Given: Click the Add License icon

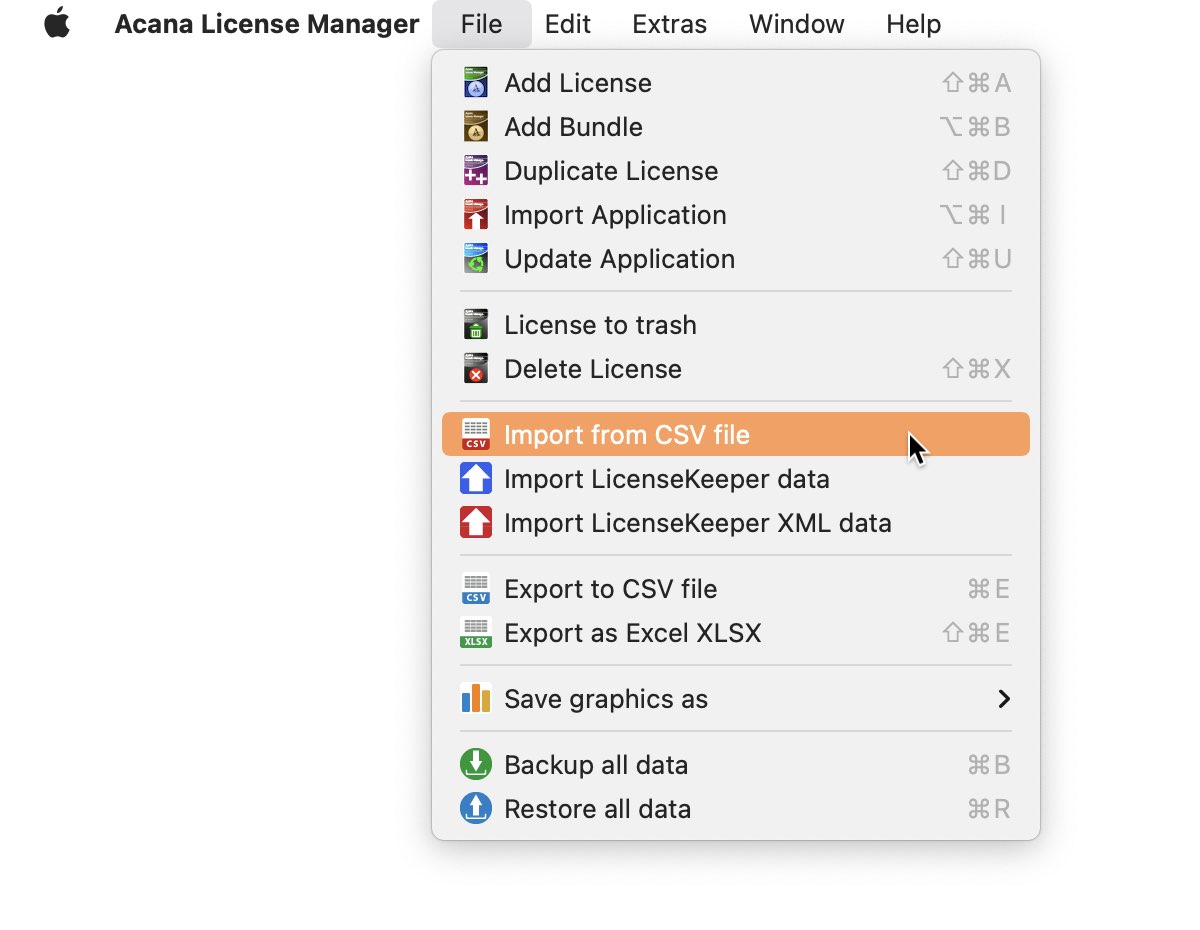Looking at the screenshot, I should [476, 83].
